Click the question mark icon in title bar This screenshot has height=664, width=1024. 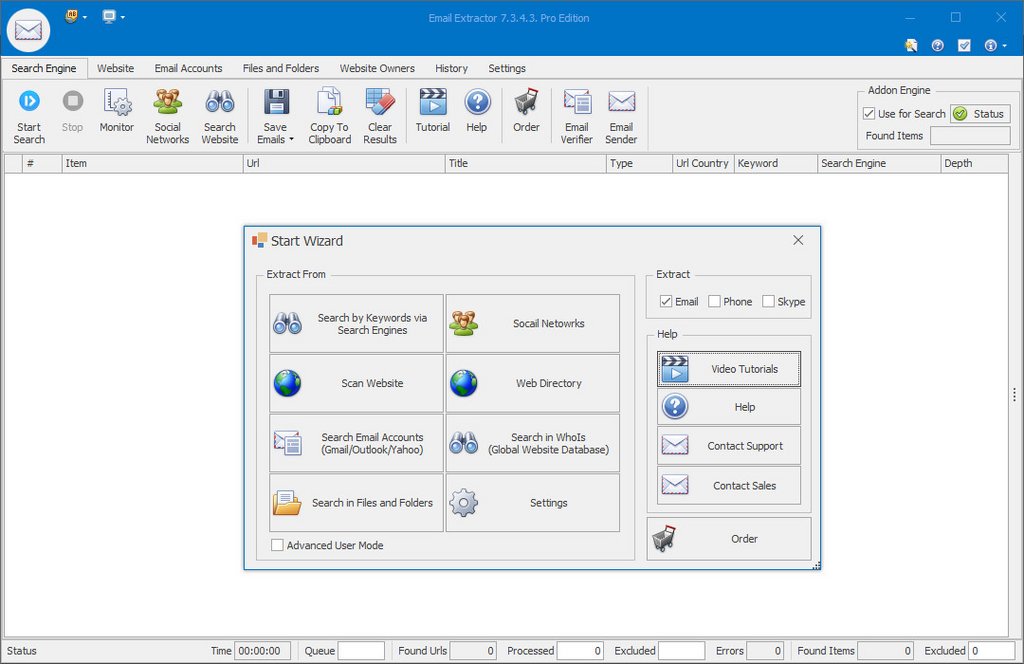(937, 45)
